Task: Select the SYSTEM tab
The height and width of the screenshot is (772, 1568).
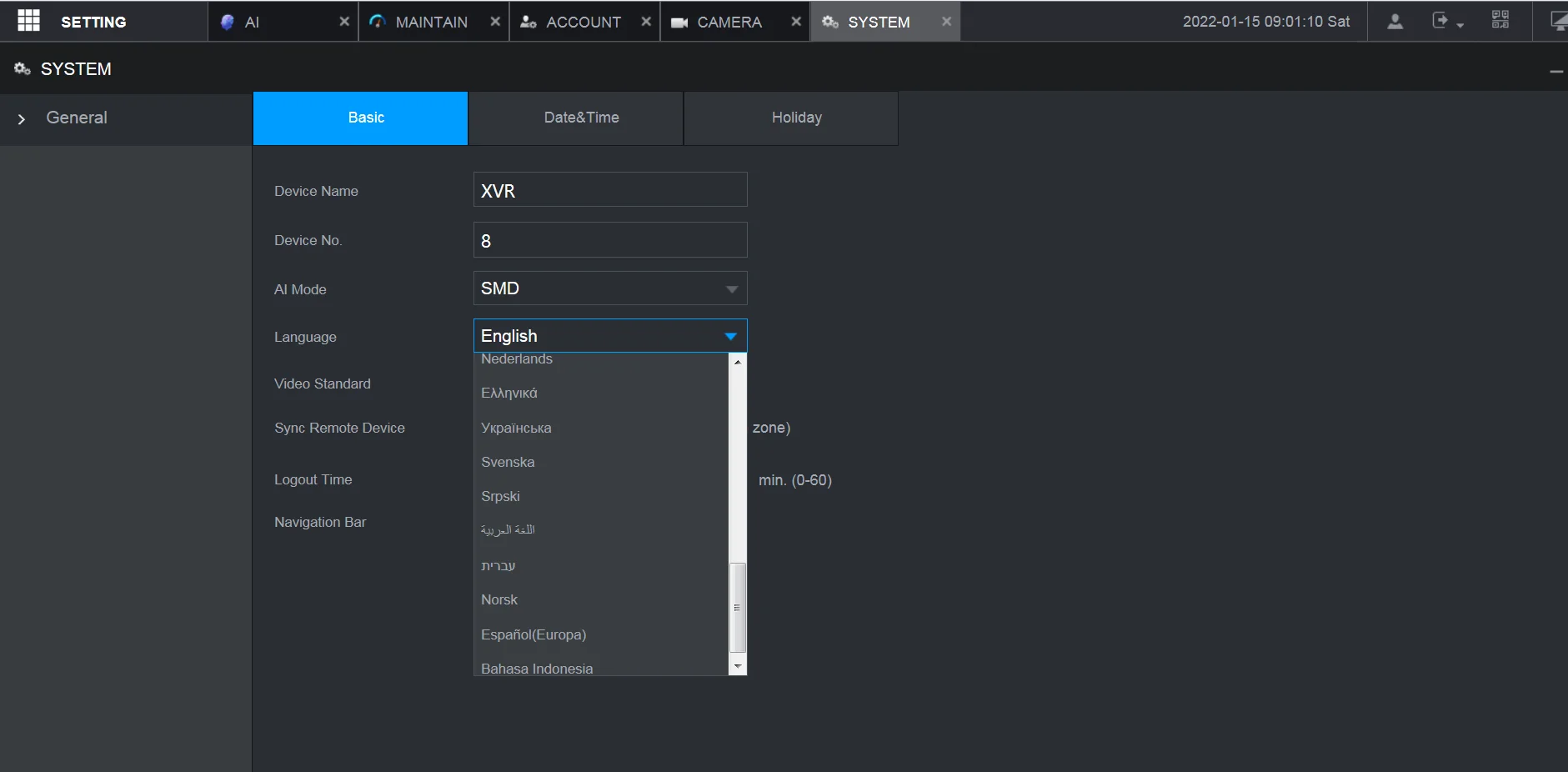Action: [x=885, y=22]
